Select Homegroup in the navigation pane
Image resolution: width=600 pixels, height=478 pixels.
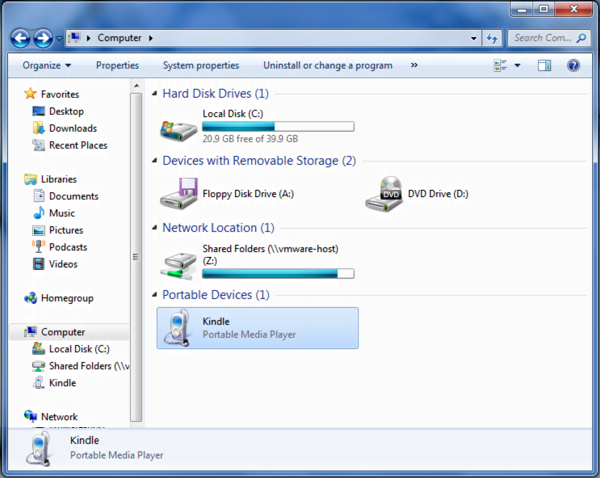click(x=67, y=298)
